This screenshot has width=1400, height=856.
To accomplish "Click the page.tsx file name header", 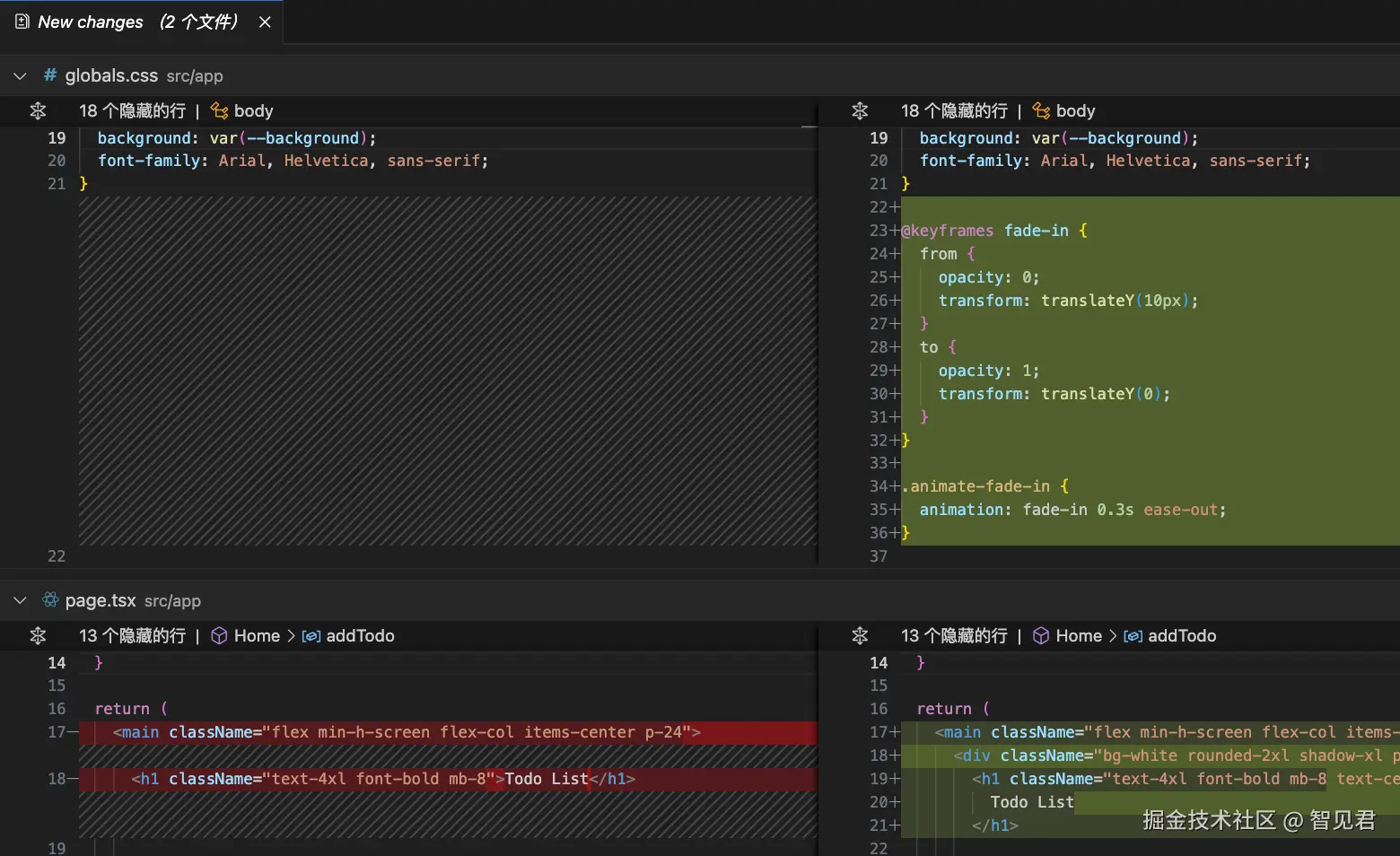I will tap(101, 600).
